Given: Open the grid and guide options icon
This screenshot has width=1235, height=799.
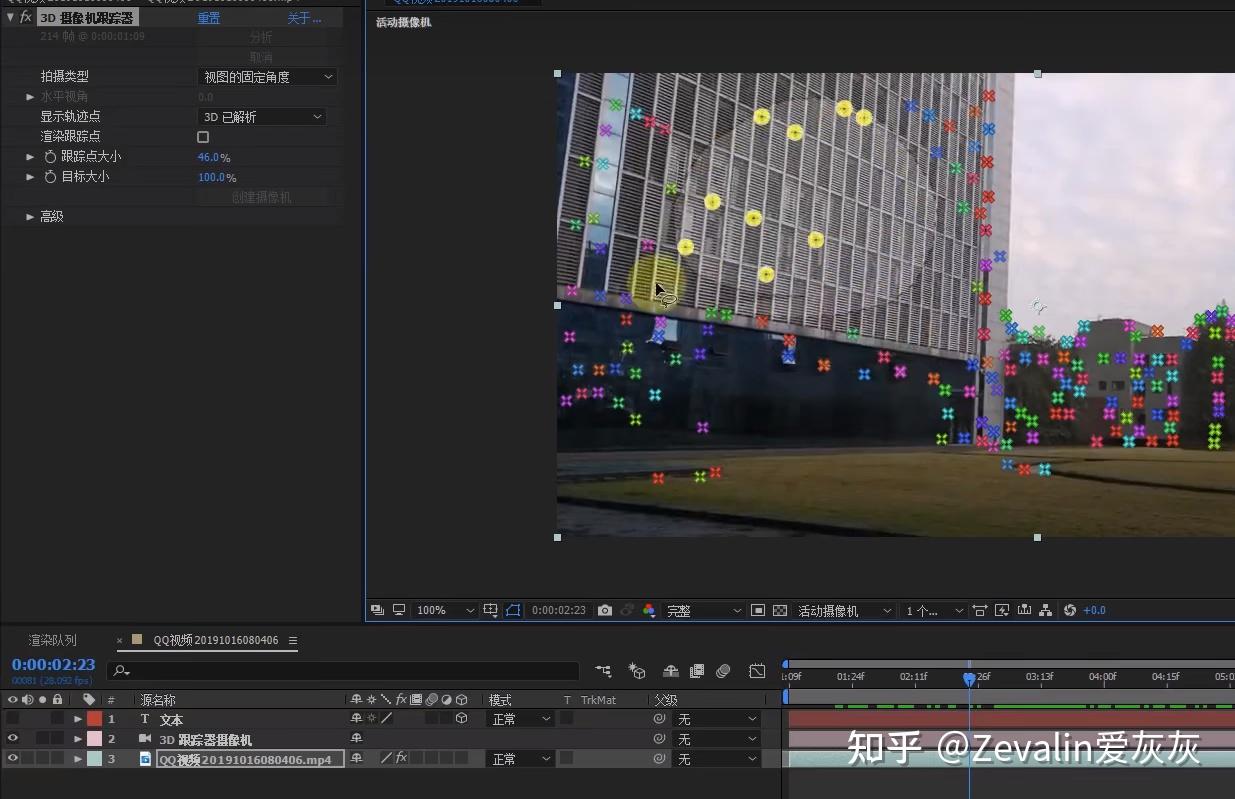Looking at the screenshot, I should 491,610.
